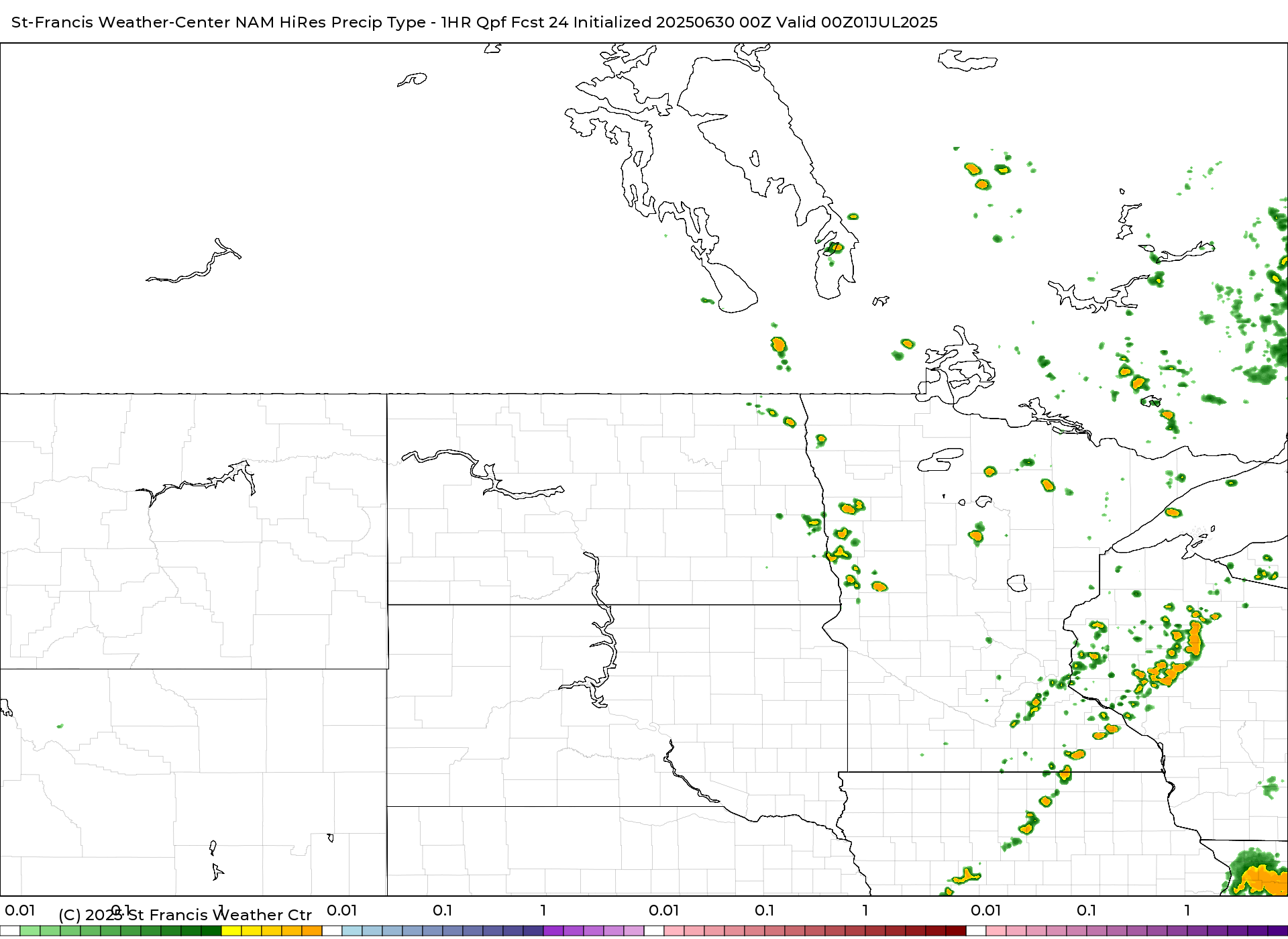Screen dimensions: 1288x939
Task: Pick the darkest maroon red legend swatch
Action: click(956, 931)
